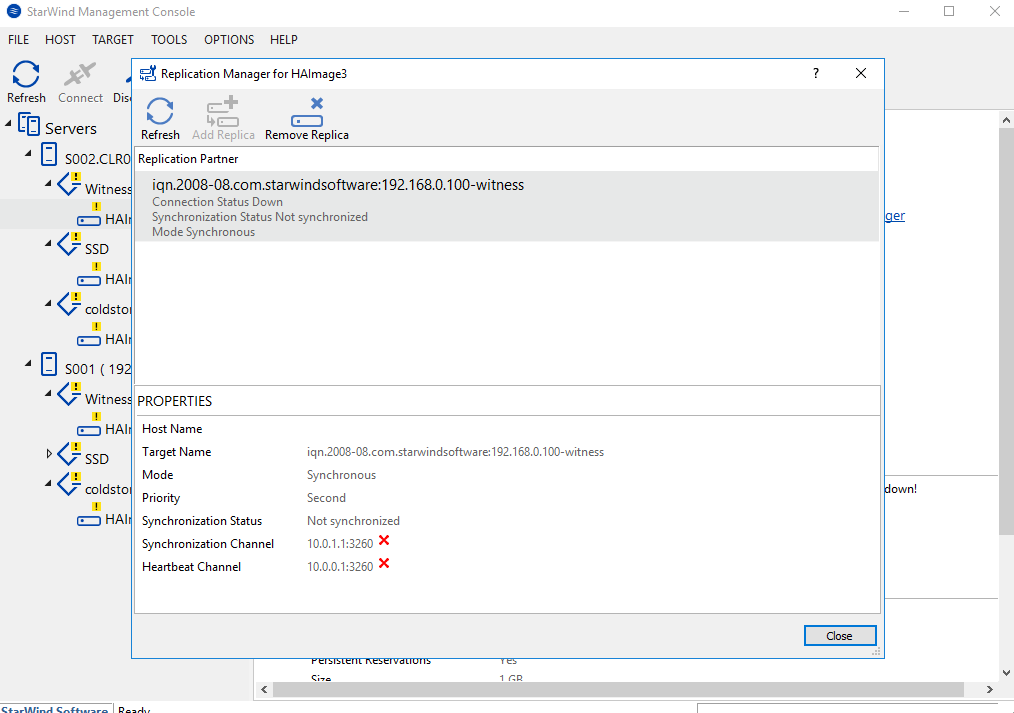Click the Replication Manager title bar icon

pos(148,74)
